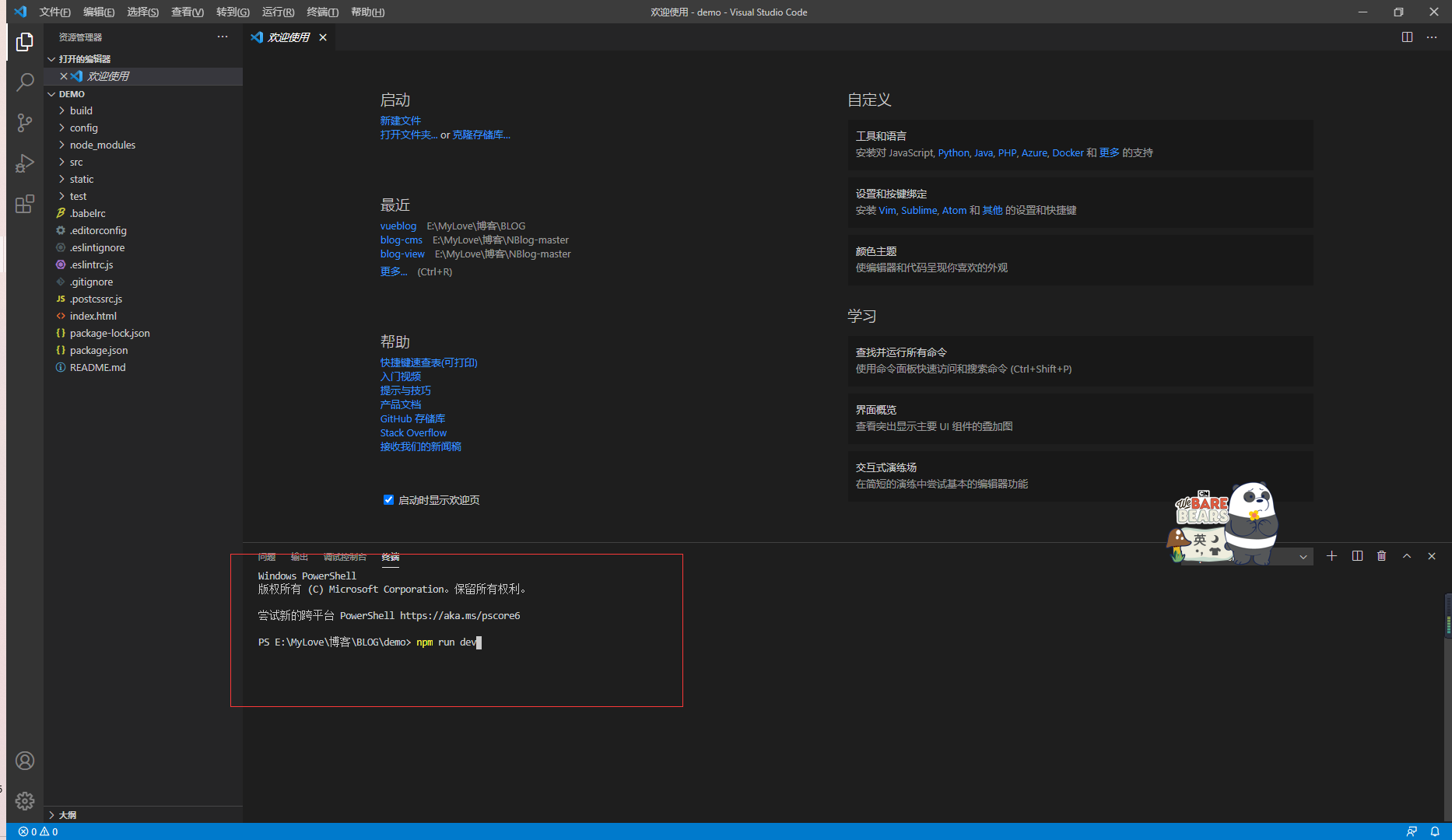
Task: Open the Explorer view in activity bar
Action: [25, 42]
